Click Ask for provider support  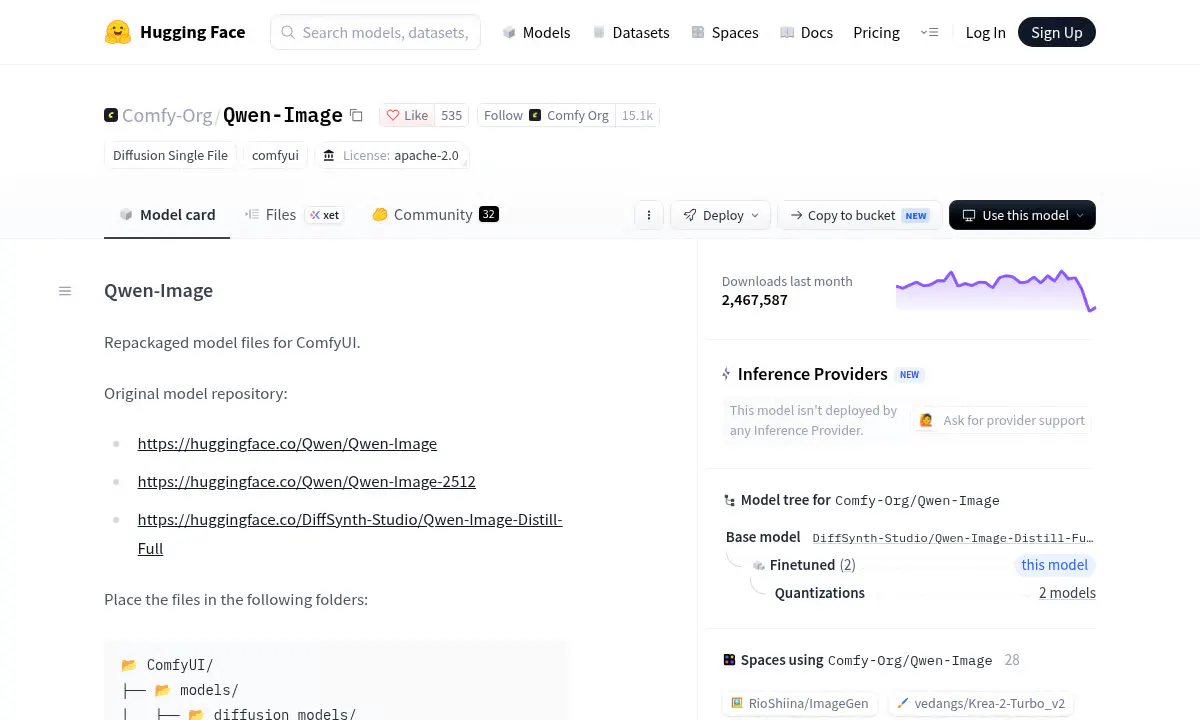(x=1002, y=420)
